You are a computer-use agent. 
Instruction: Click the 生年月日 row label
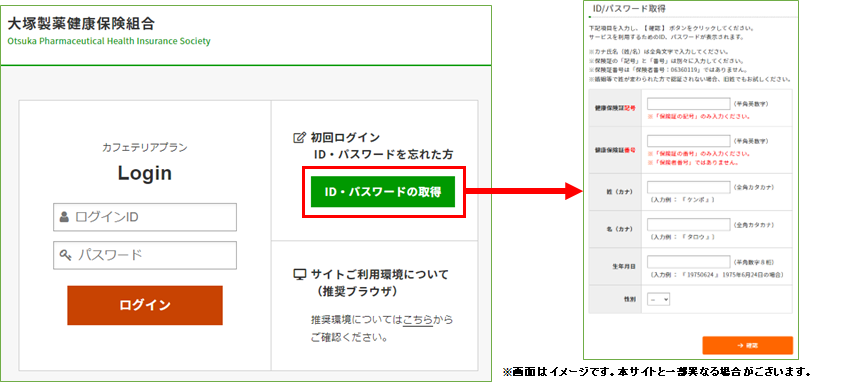(x=625, y=266)
